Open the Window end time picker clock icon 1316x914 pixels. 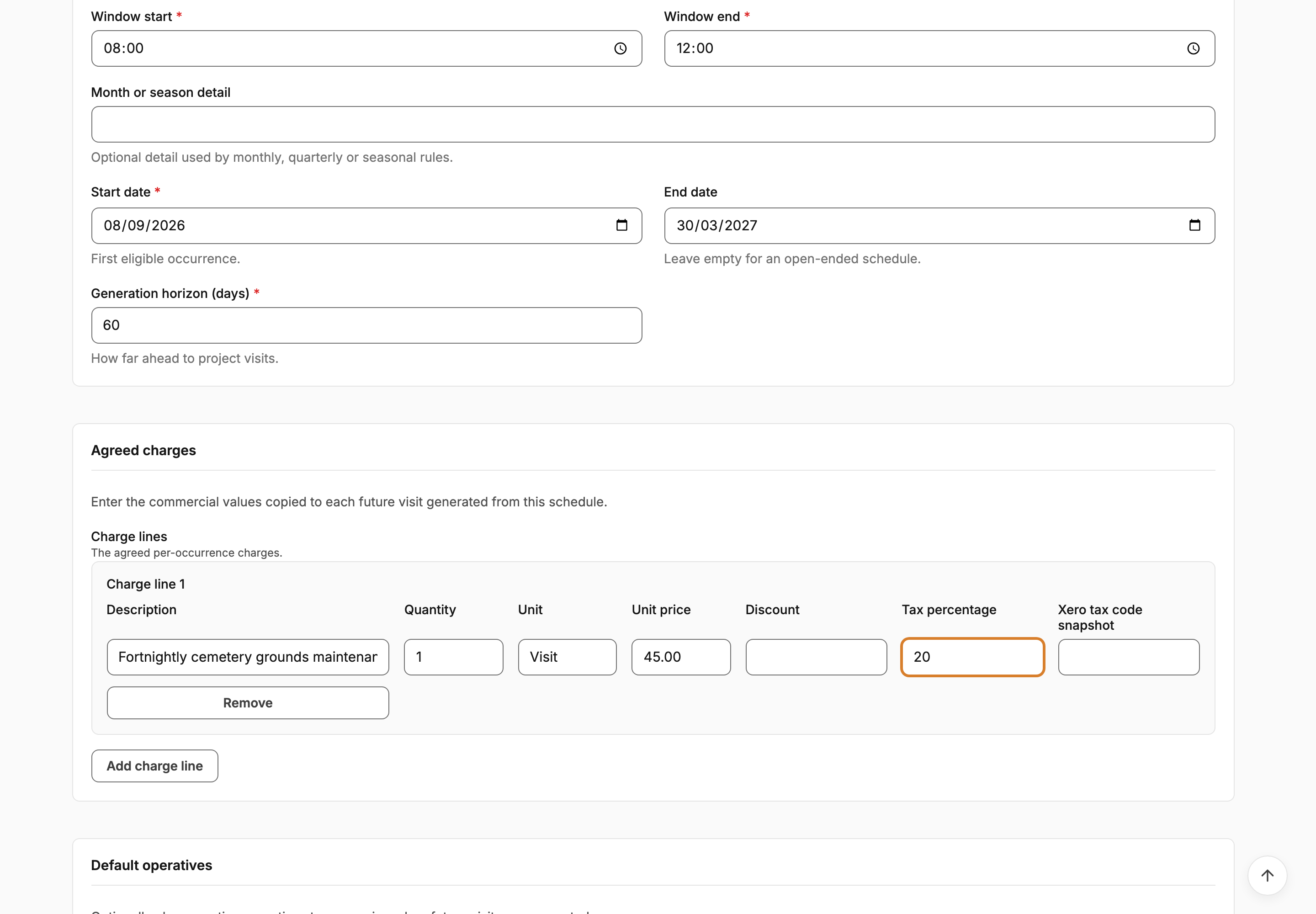point(1193,49)
